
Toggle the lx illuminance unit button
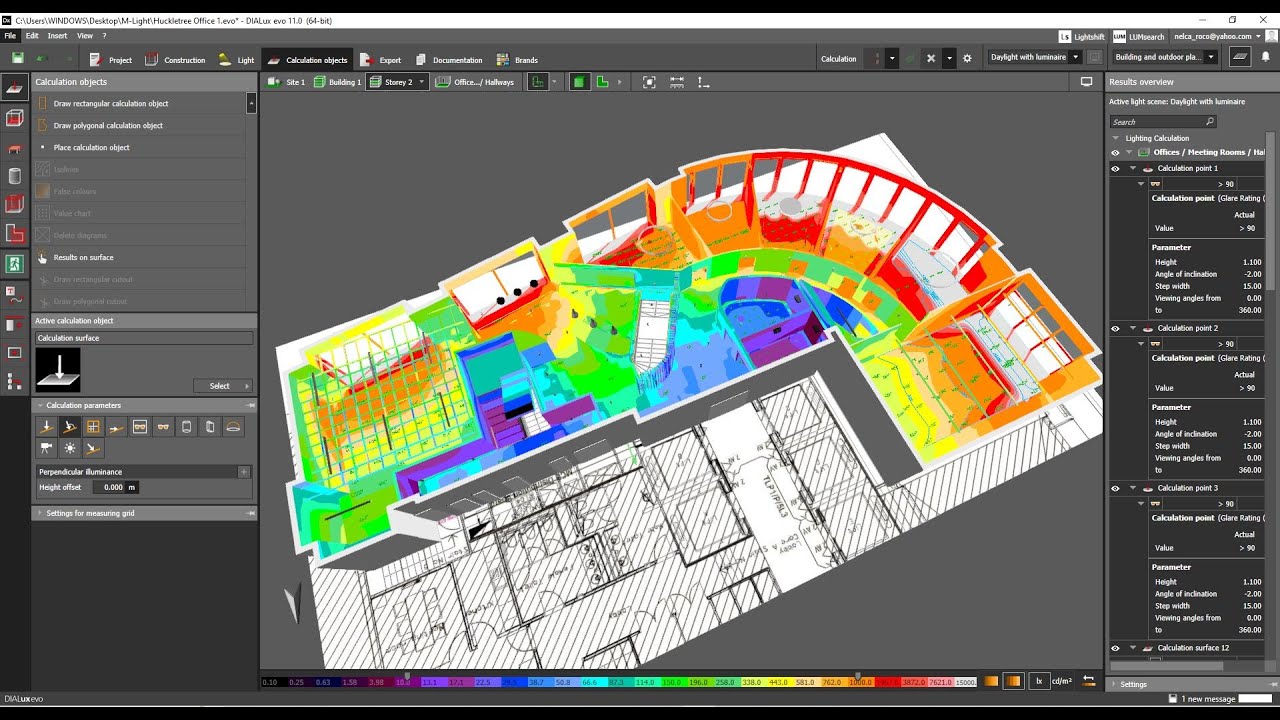pyautogui.click(x=1039, y=681)
